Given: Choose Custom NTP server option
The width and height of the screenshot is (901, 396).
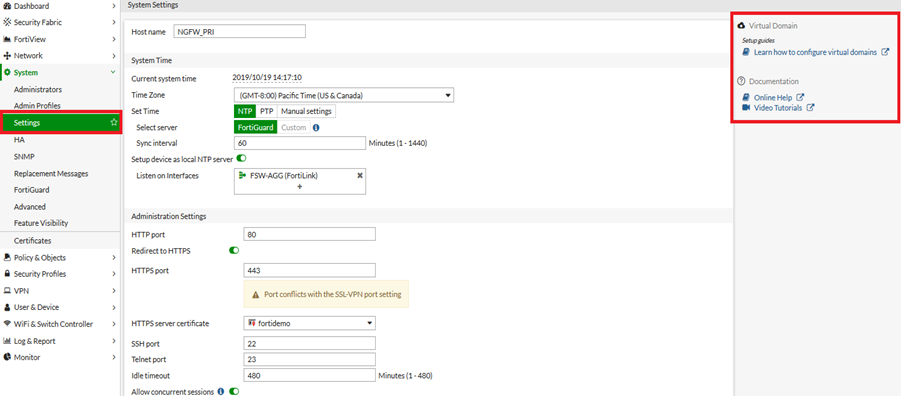Looking at the screenshot, I should point(294,128).
